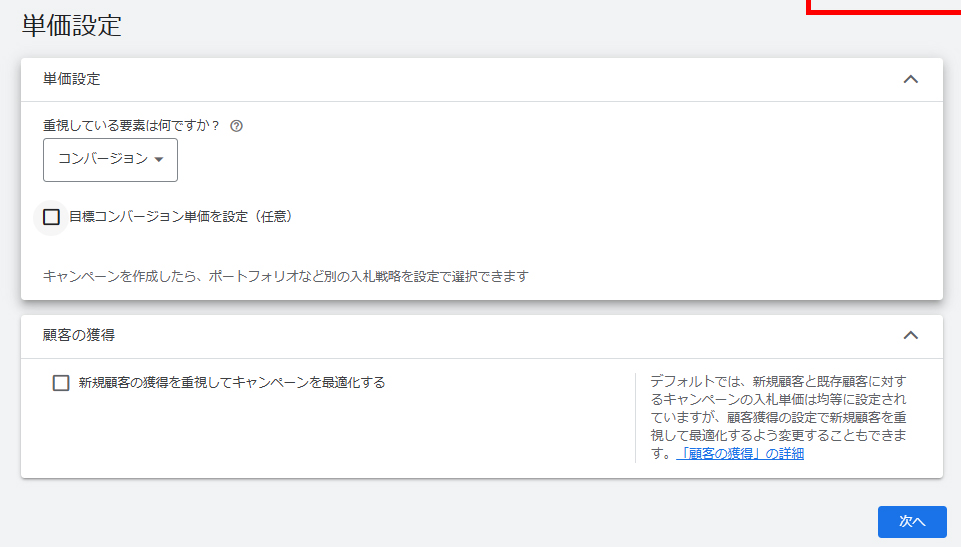Click the 新規顧客の獲得を重視してキャンペーンを最適化する label

232,382
